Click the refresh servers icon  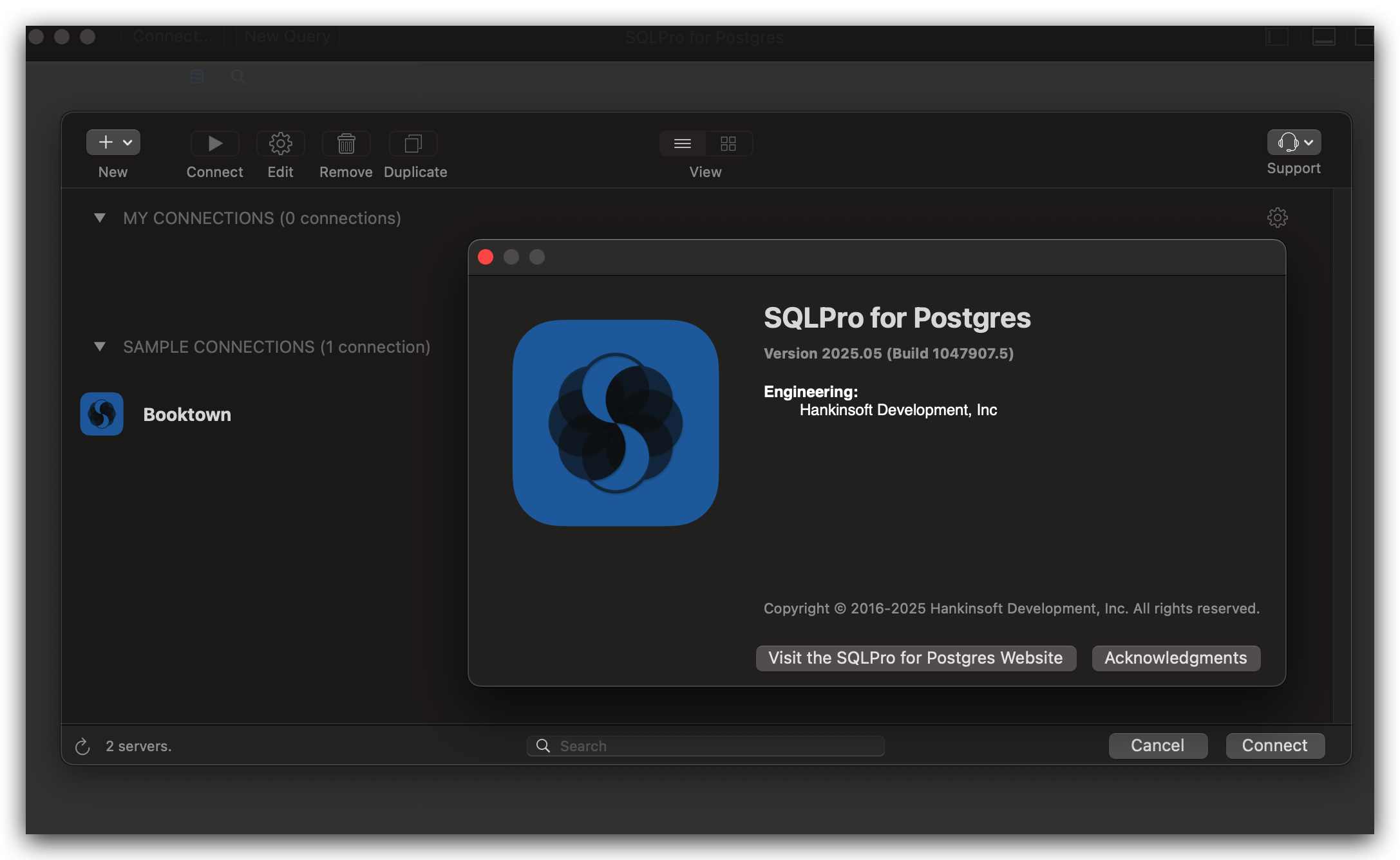point(82,747)
